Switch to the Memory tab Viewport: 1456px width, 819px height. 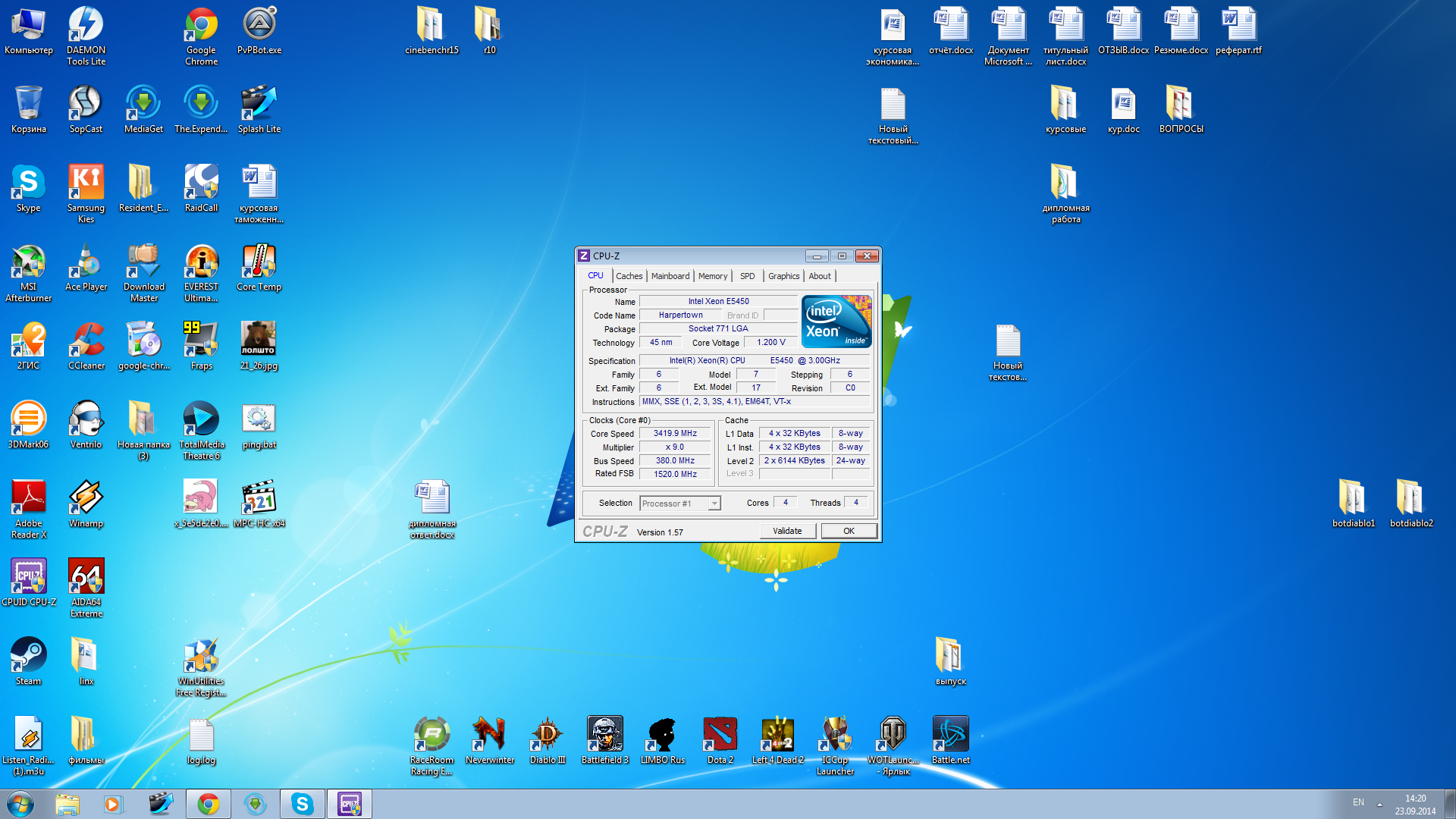pyautogui.click(x=712, y=276)
